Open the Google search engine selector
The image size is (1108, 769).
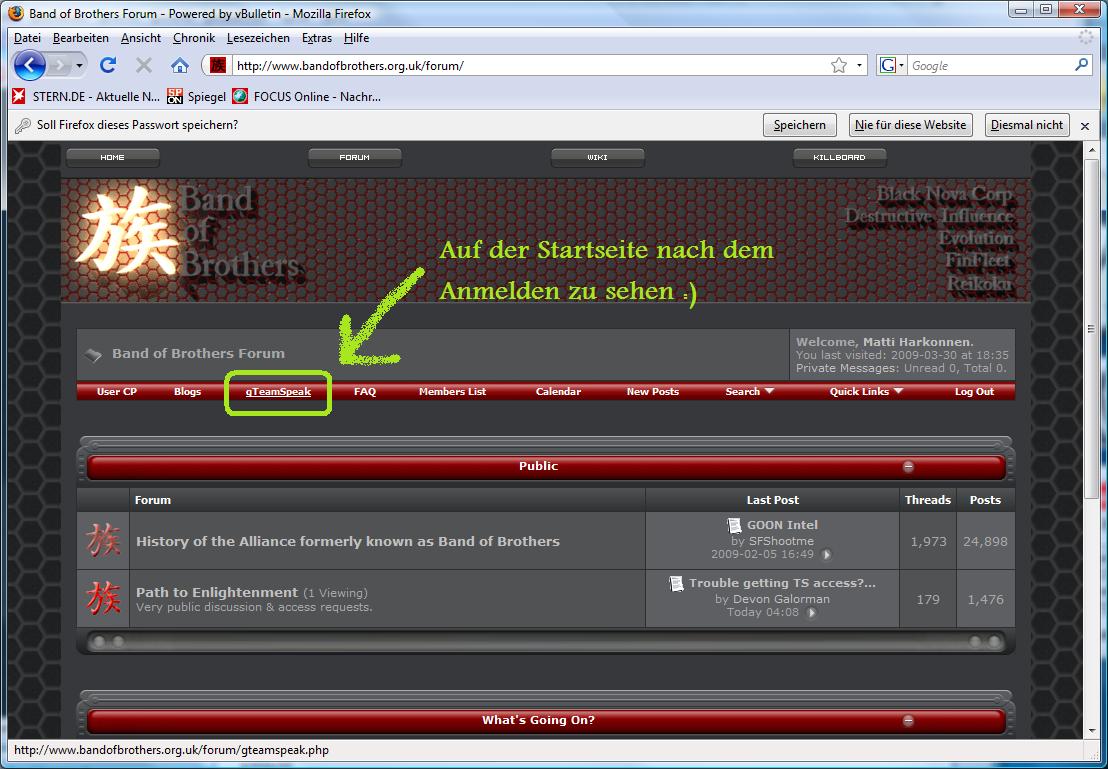(892, 66)
